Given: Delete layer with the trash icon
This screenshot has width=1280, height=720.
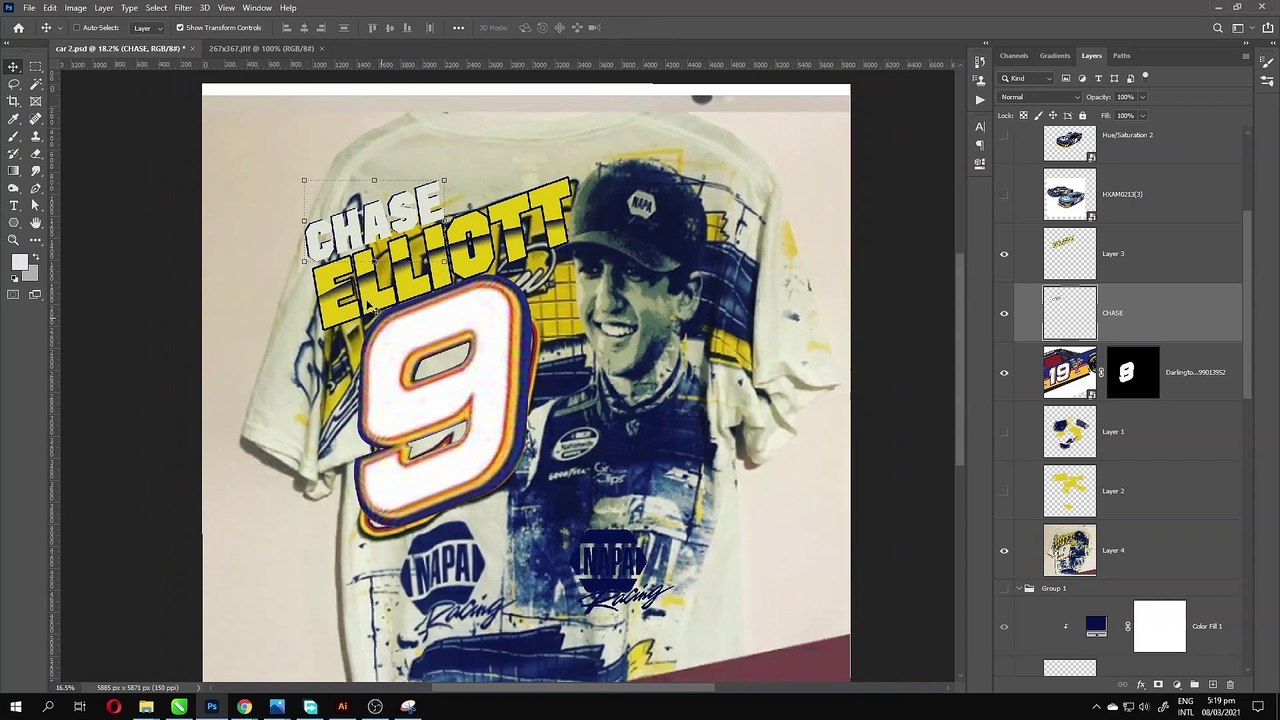Looking at the screenshot, I should pos(1230,685).
